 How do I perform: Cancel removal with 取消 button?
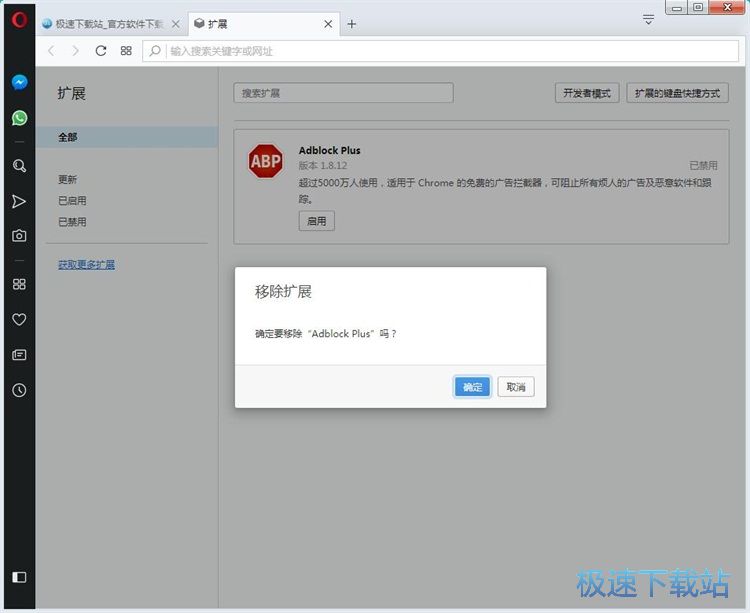click(x=516, y=387)
